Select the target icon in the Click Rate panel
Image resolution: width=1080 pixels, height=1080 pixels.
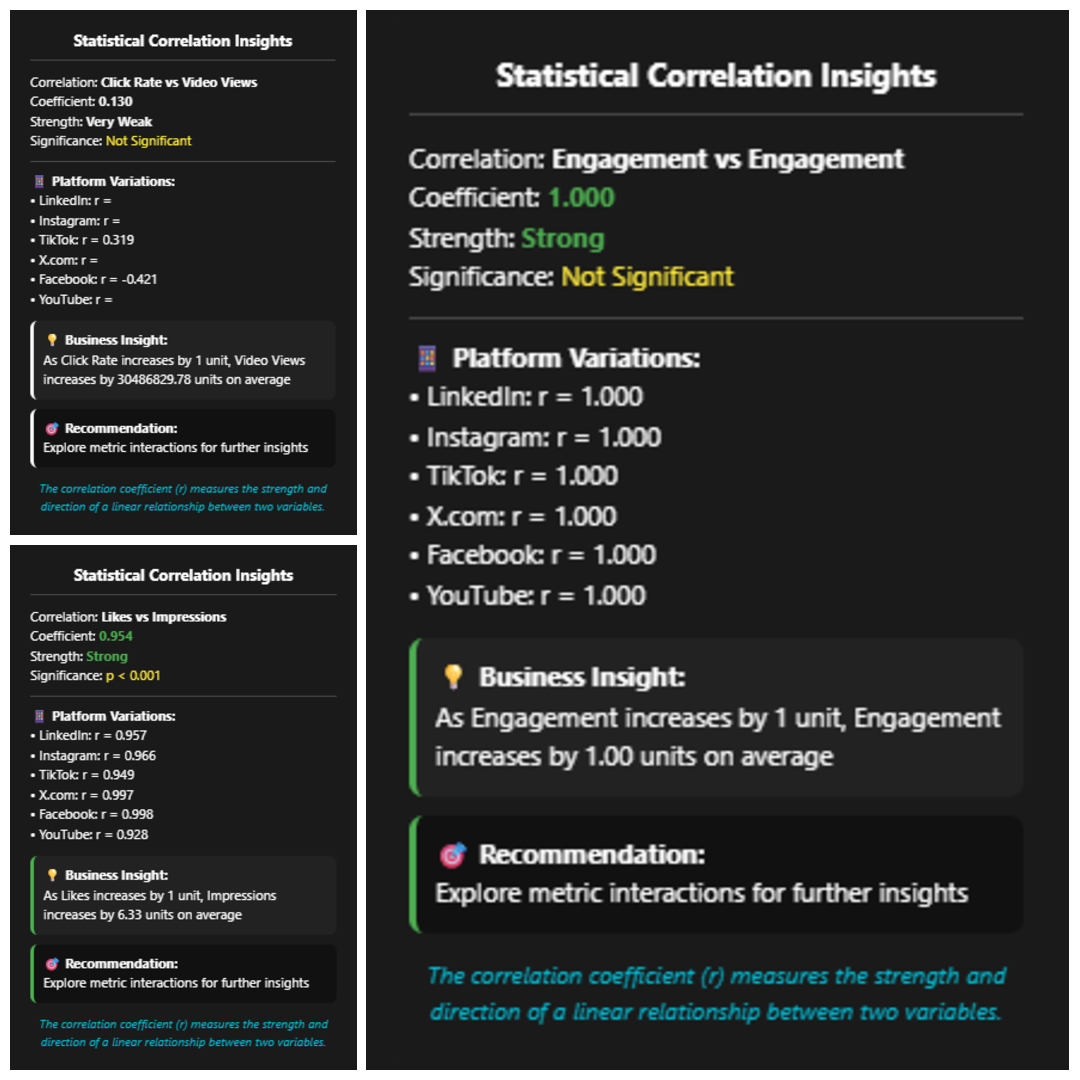coord(51,428)
